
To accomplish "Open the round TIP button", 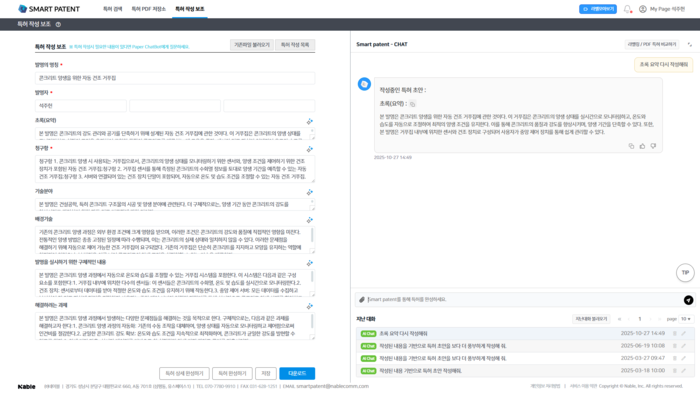I will point(685,273).
